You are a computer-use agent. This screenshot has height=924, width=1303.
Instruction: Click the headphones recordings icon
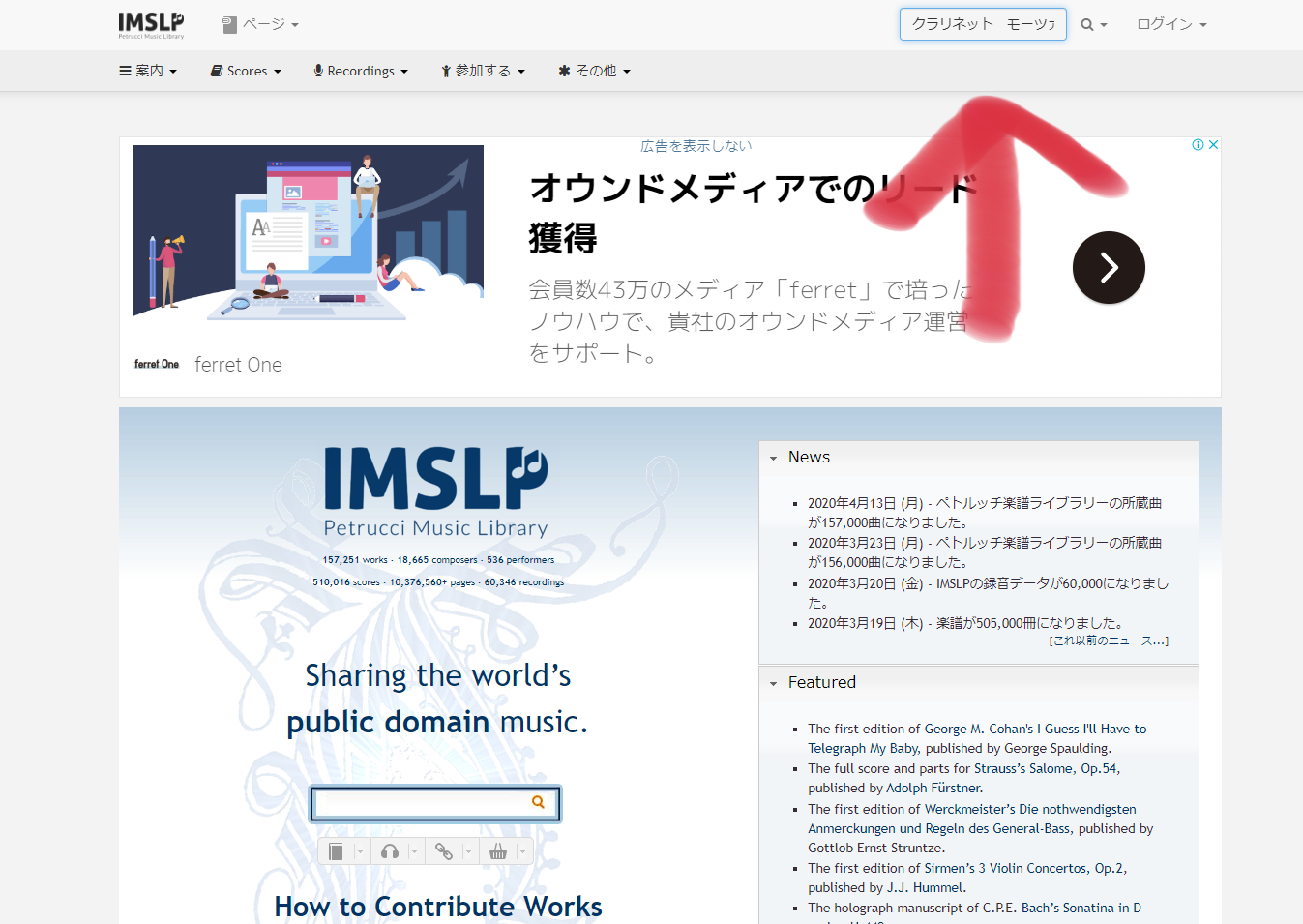pyautogui.click(x=390, y=851)
